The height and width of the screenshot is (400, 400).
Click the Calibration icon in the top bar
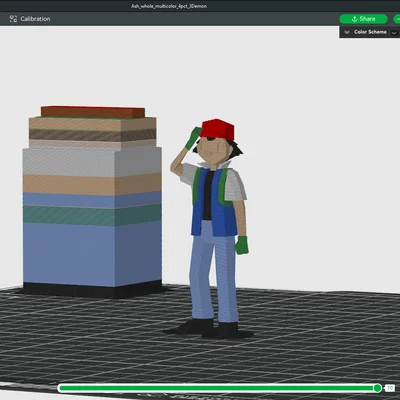(13, 19)
